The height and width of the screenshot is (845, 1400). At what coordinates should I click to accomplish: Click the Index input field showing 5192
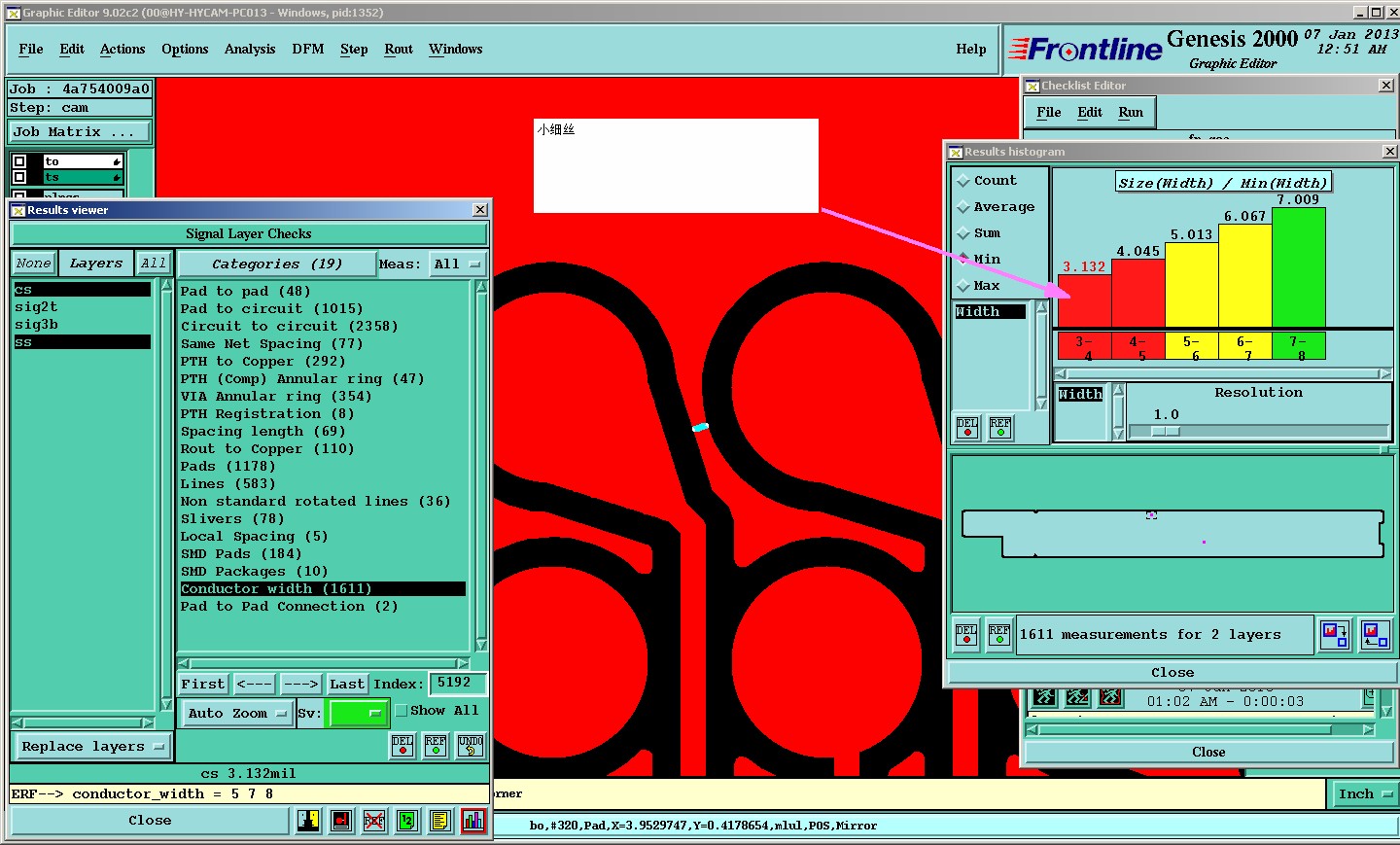[457, 684]
